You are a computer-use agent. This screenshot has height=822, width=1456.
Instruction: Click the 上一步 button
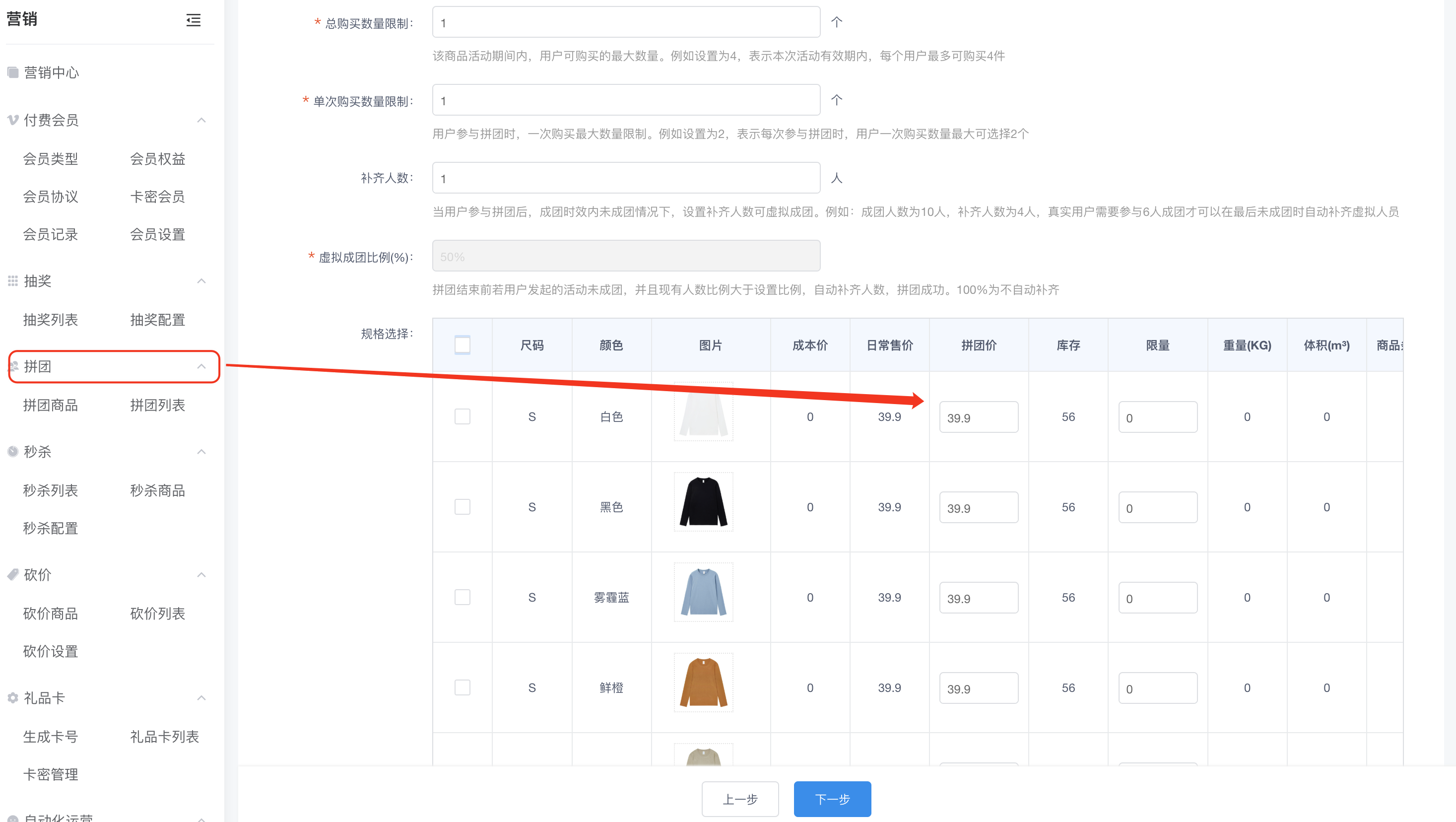(740, 799)
